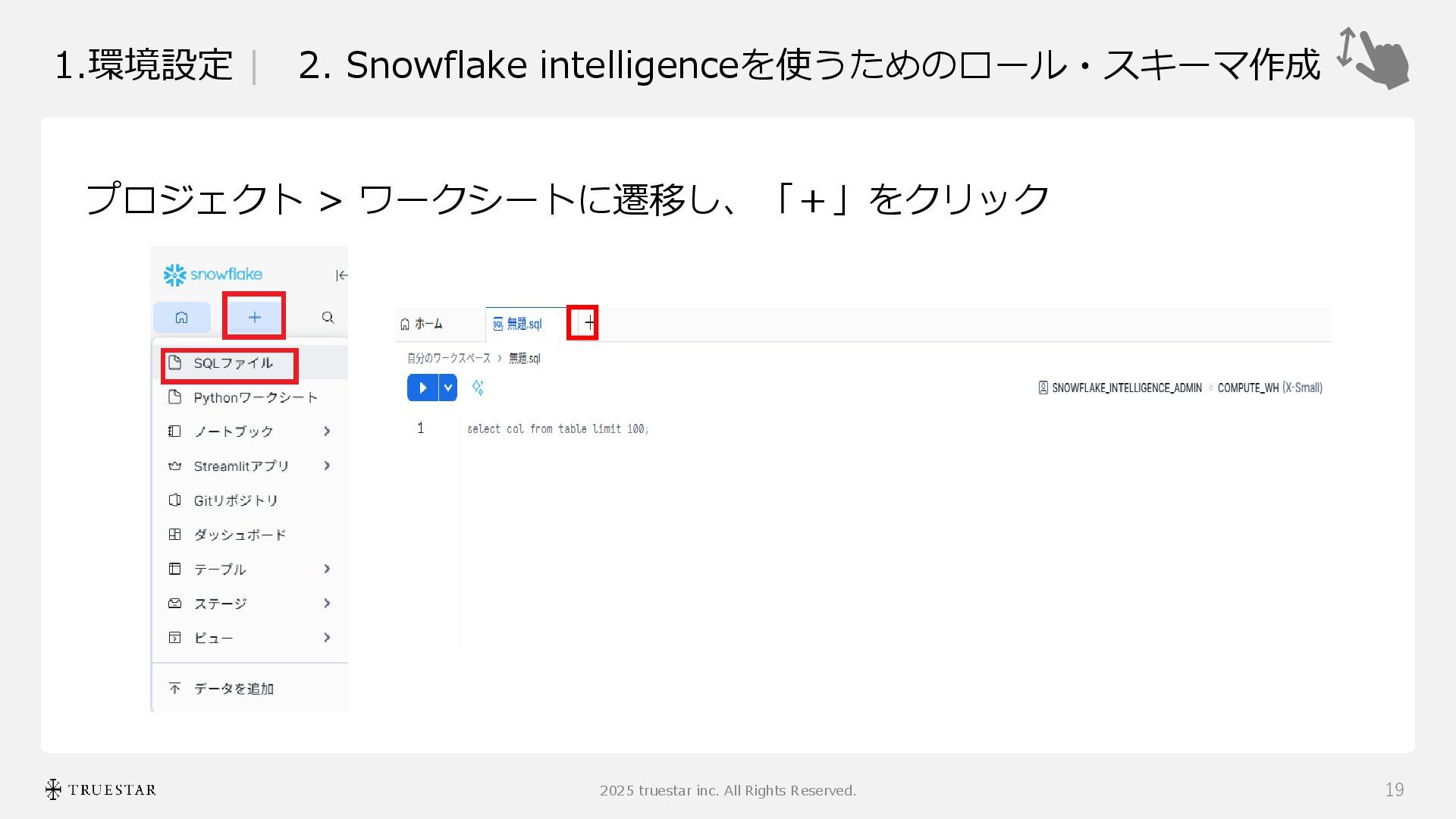
Task: Click the Snowflake logo
Action: [213, 275]
